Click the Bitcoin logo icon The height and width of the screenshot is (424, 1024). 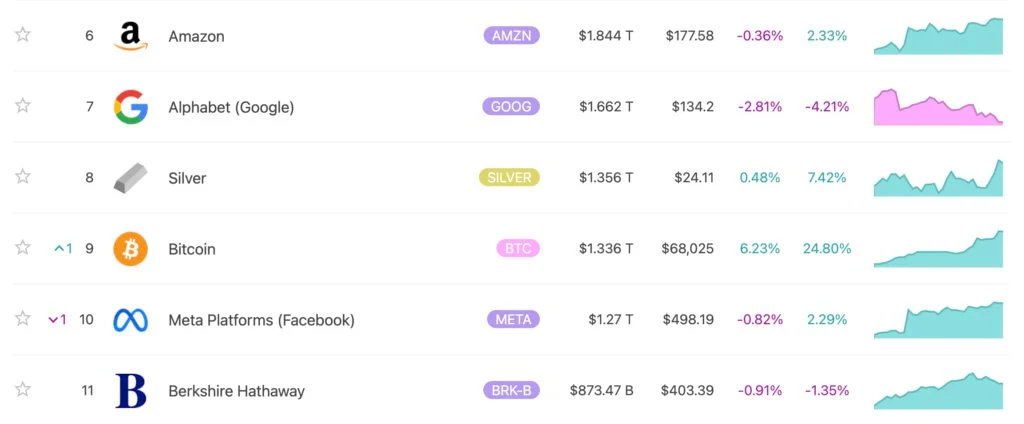tap(130, 249)
